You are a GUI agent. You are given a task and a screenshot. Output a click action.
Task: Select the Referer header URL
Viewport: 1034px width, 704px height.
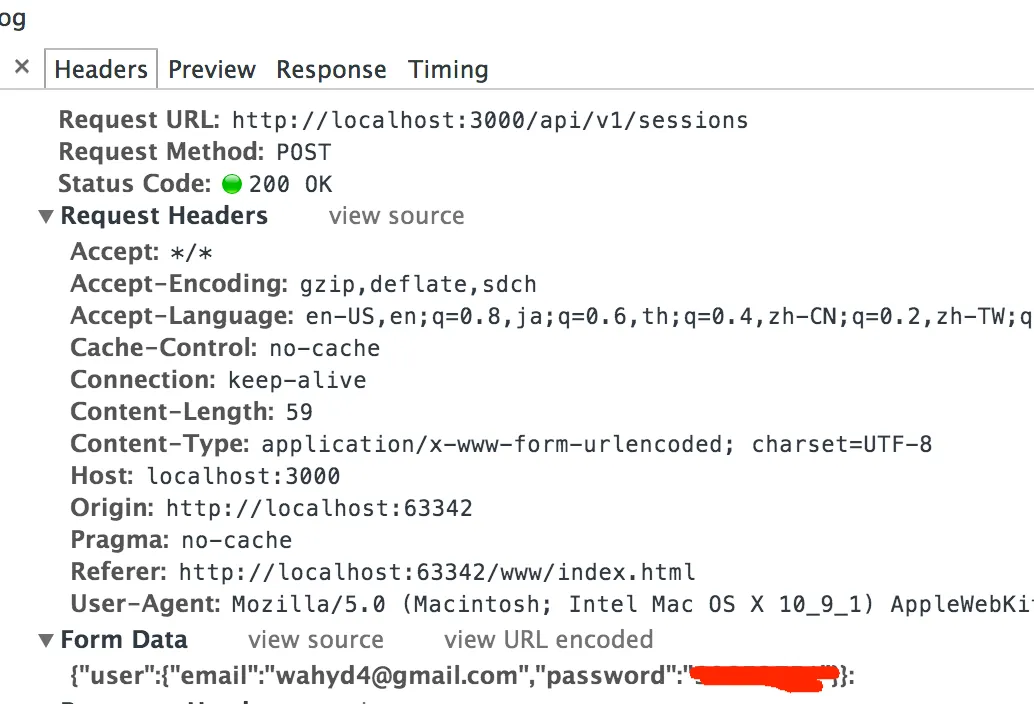(437, 572)
